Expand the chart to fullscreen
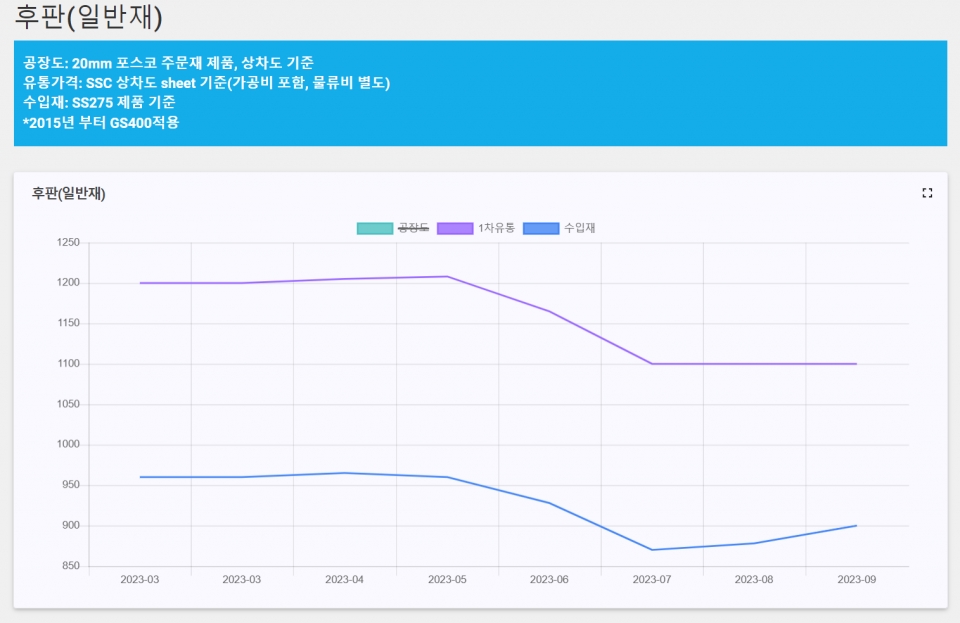 tap(927, 193)
